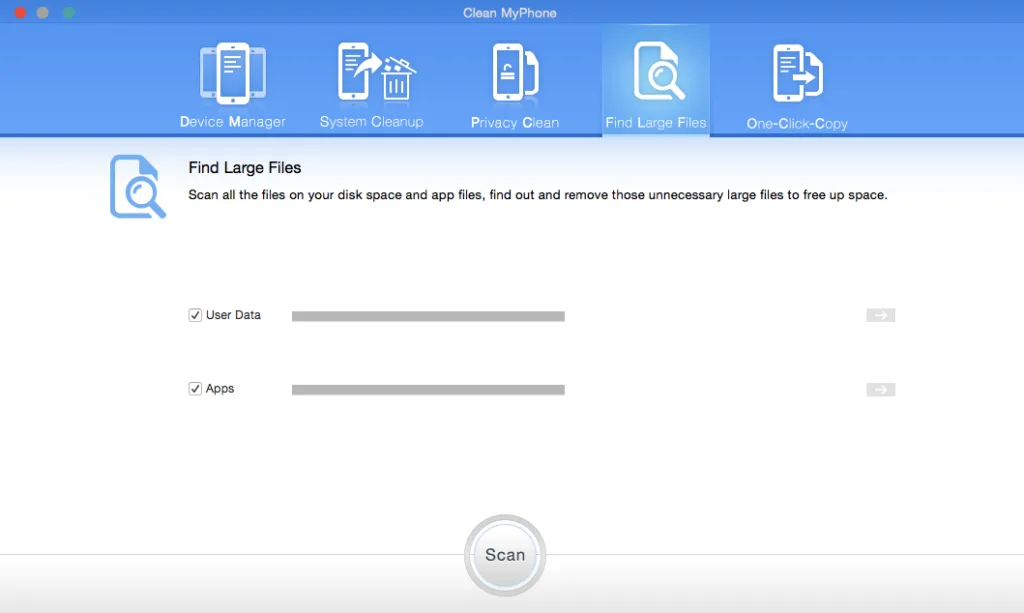Click the User Data progress bar
This screenshot has width=1024, height=613.
pos(428,316)
